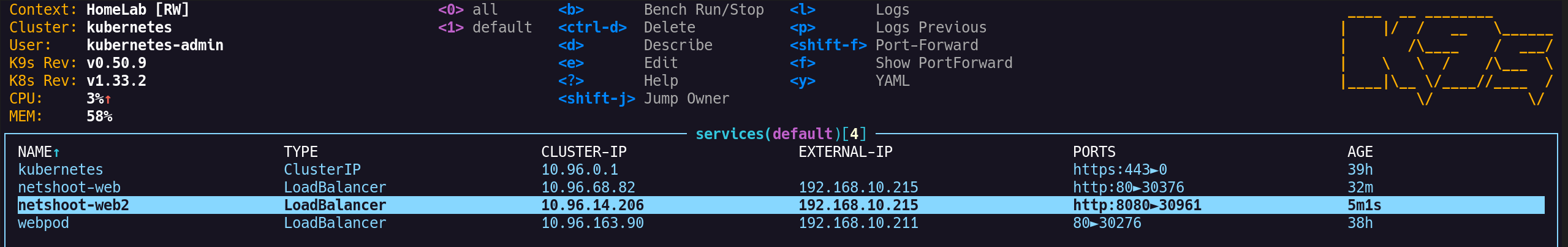
Task: Click the Edit menu hint
Action: 661,63
